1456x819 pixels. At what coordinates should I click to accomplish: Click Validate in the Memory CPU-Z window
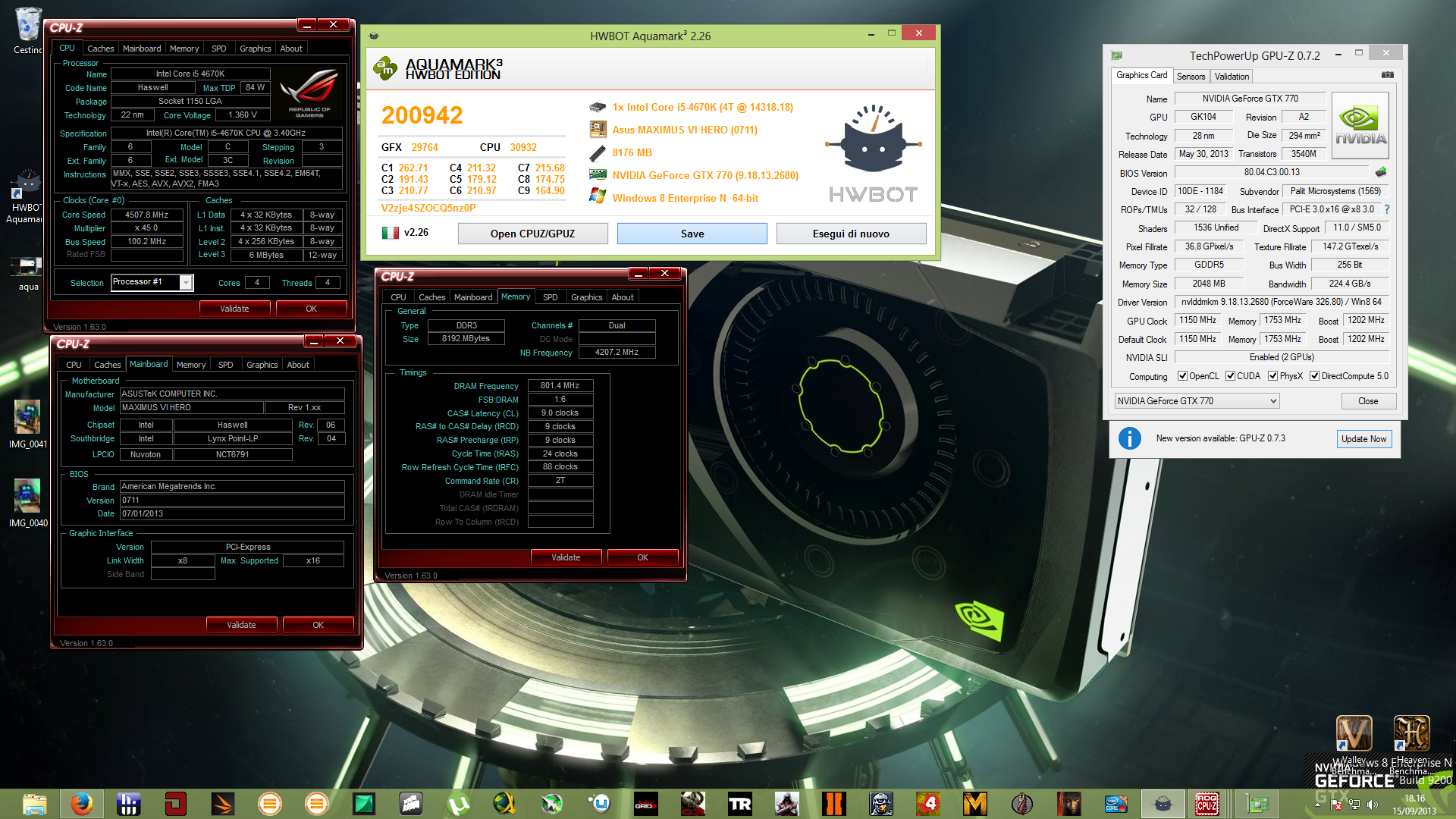point(566,557)
